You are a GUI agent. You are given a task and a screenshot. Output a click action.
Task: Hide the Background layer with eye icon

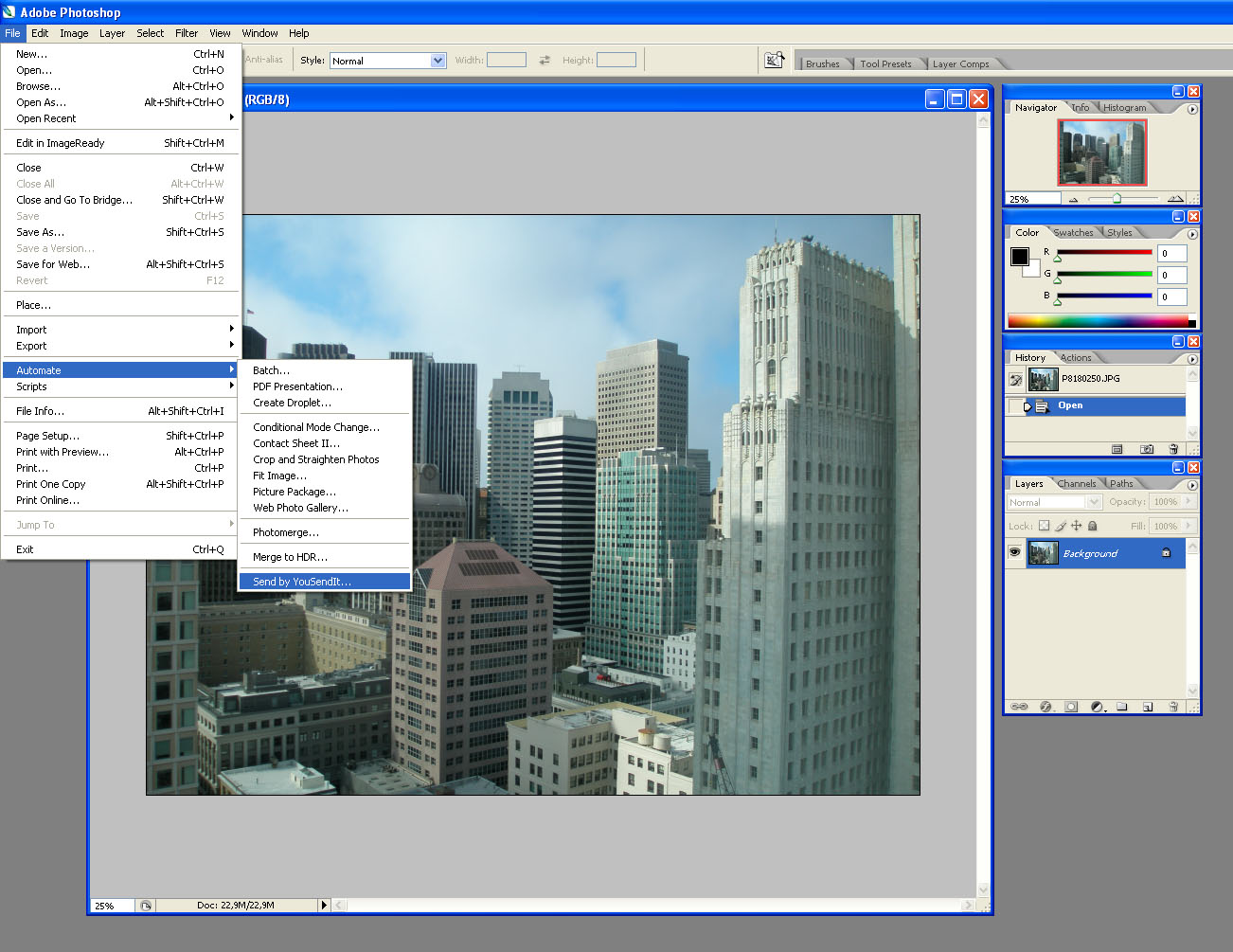click(1014, 552)
